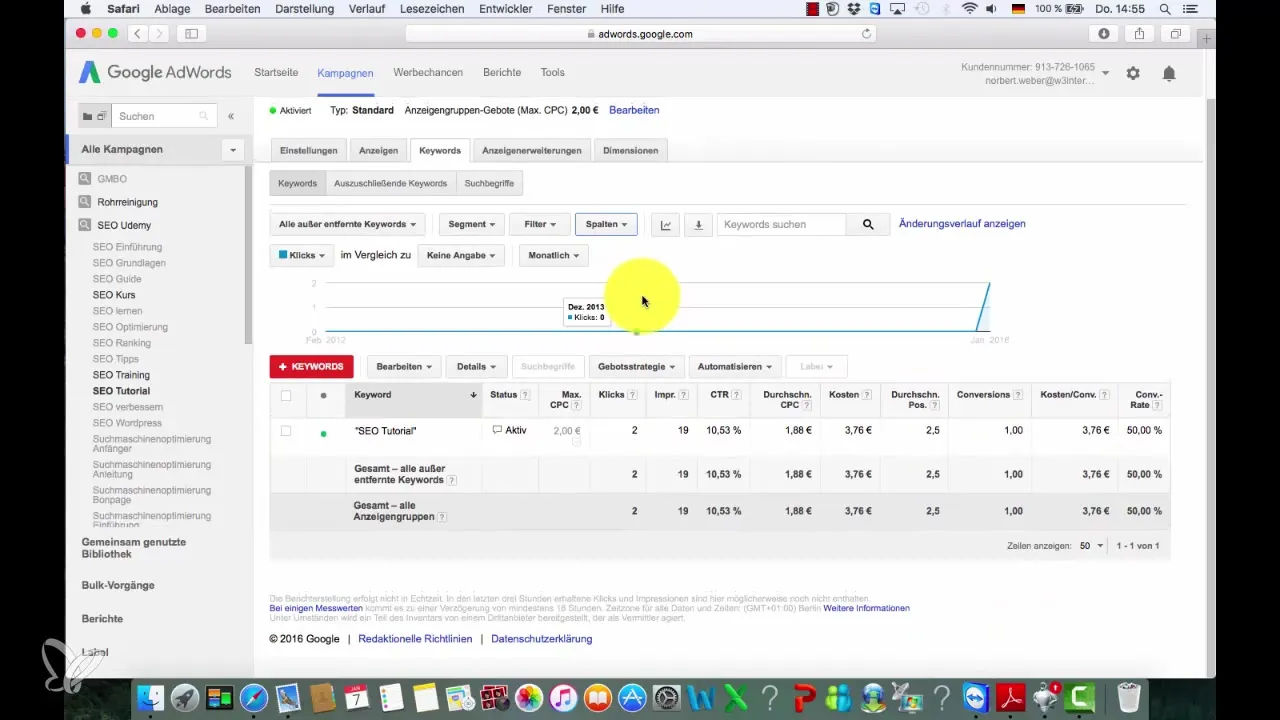Open "Alle außer entfernte Keywords" dropdown

point(347,225)
